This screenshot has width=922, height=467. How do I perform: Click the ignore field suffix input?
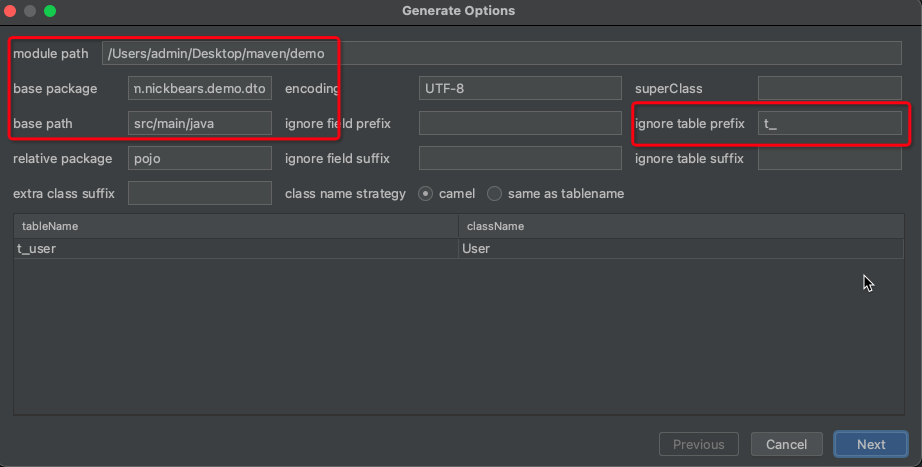pos(520,158)
